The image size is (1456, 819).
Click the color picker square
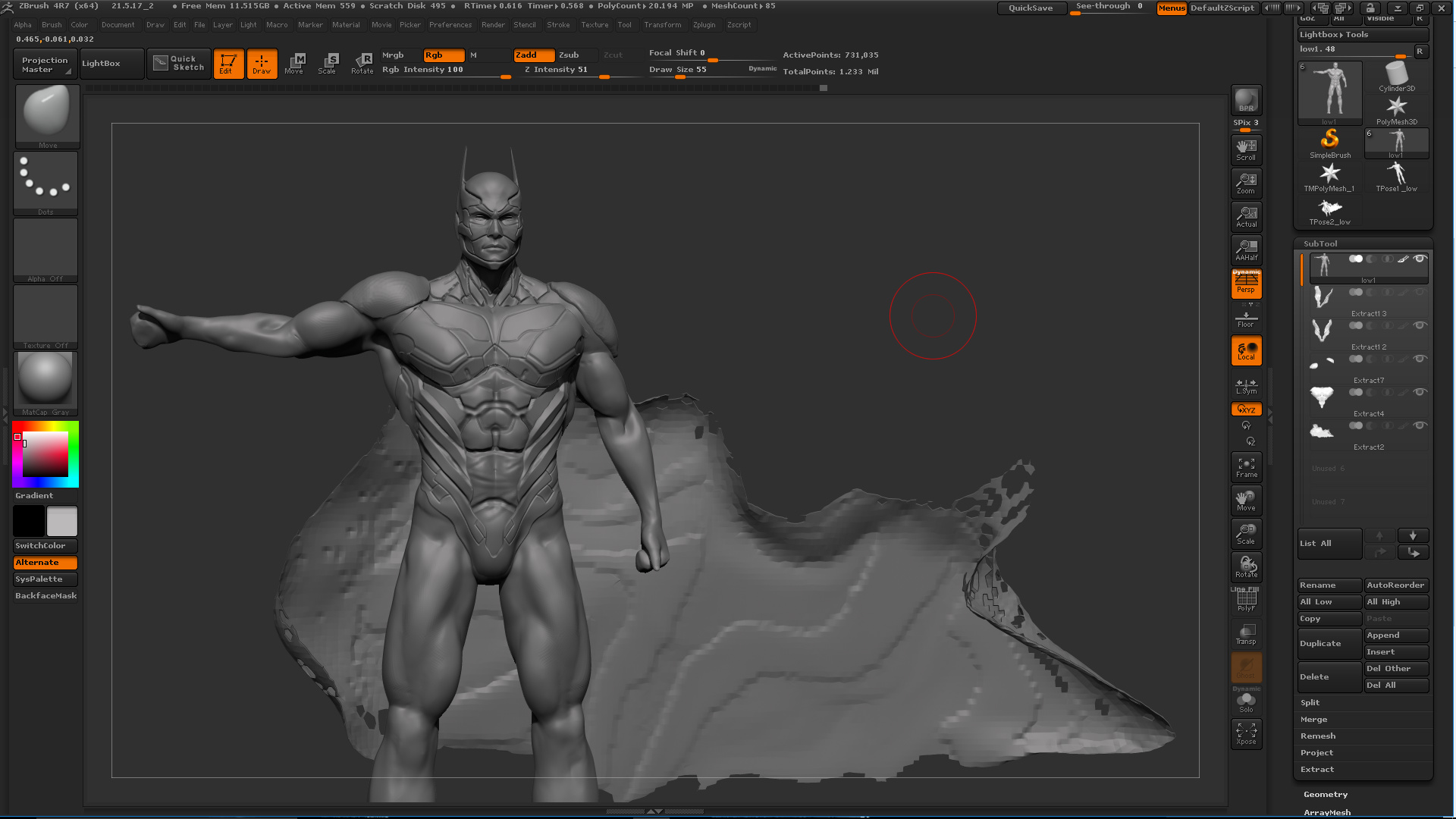pyautogui.click(x=45, y=454)
